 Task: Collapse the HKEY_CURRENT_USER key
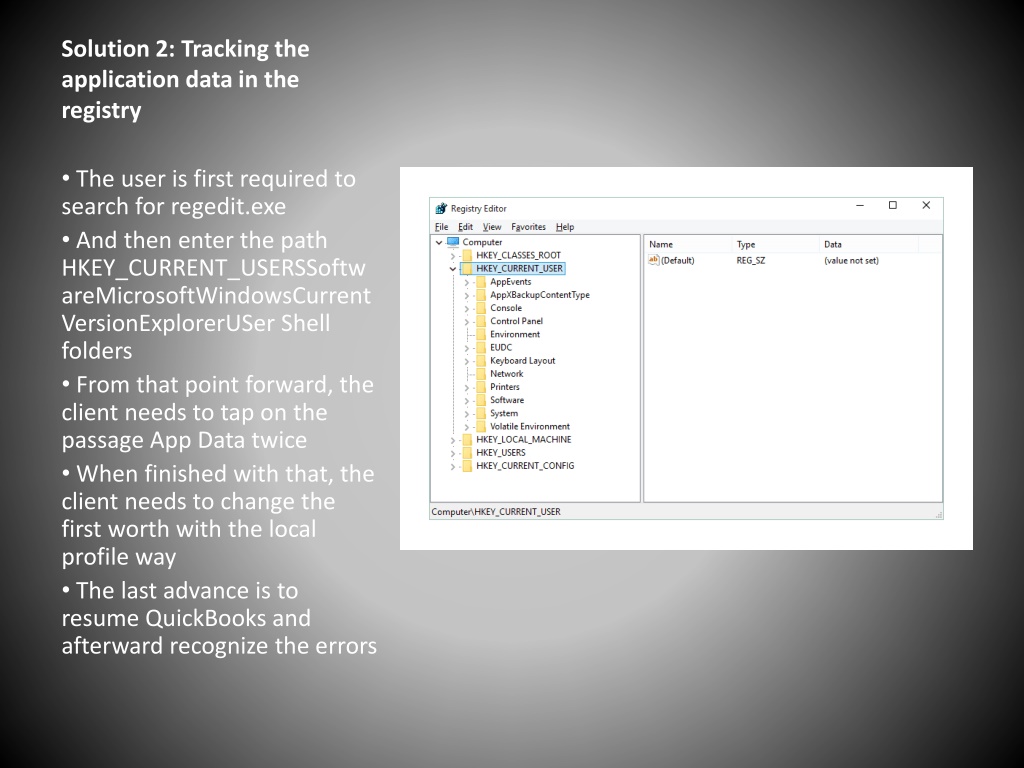(453, 268)
